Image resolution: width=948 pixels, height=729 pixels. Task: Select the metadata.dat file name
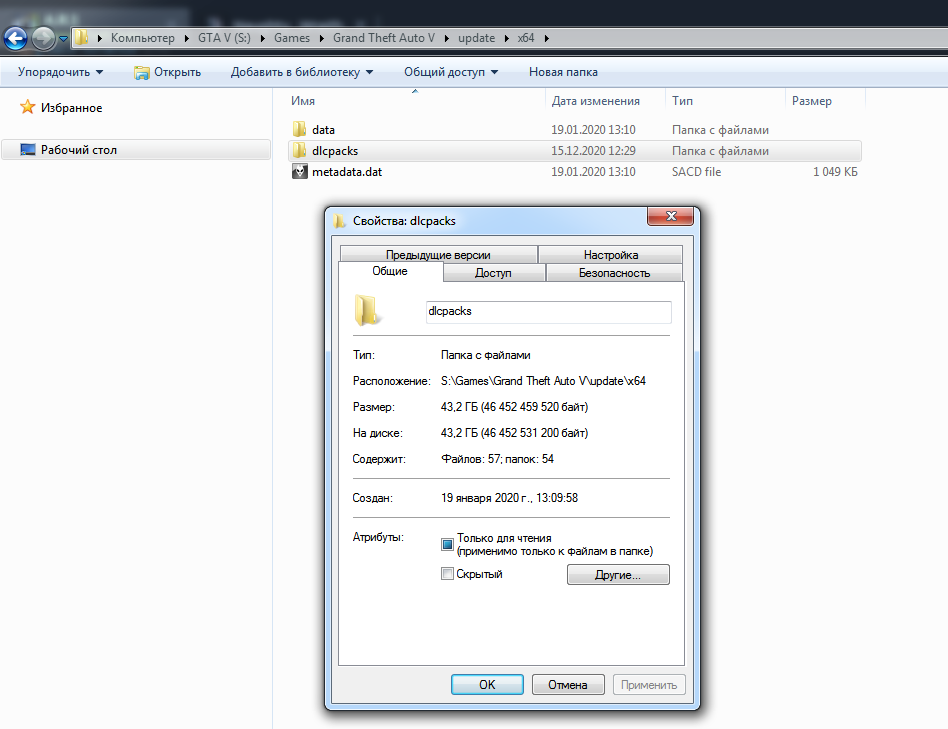pyautogui.click(x=347, y=172)
